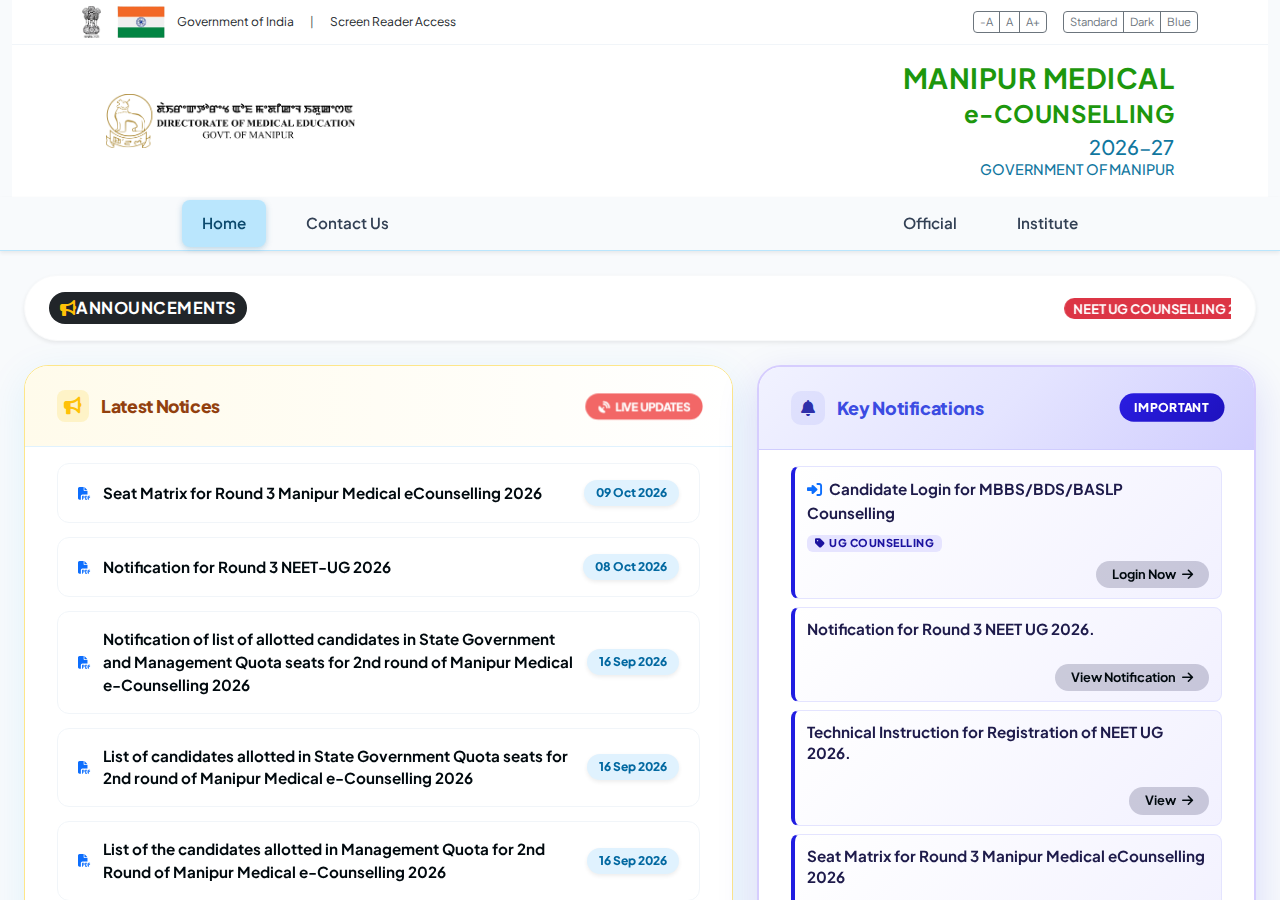Click the PDF icon for Seat Matrix Round 3 notice
Image resolution: width=1280 pixels, height=900 pixels.
pyautogui.click(x=84, y=494)
